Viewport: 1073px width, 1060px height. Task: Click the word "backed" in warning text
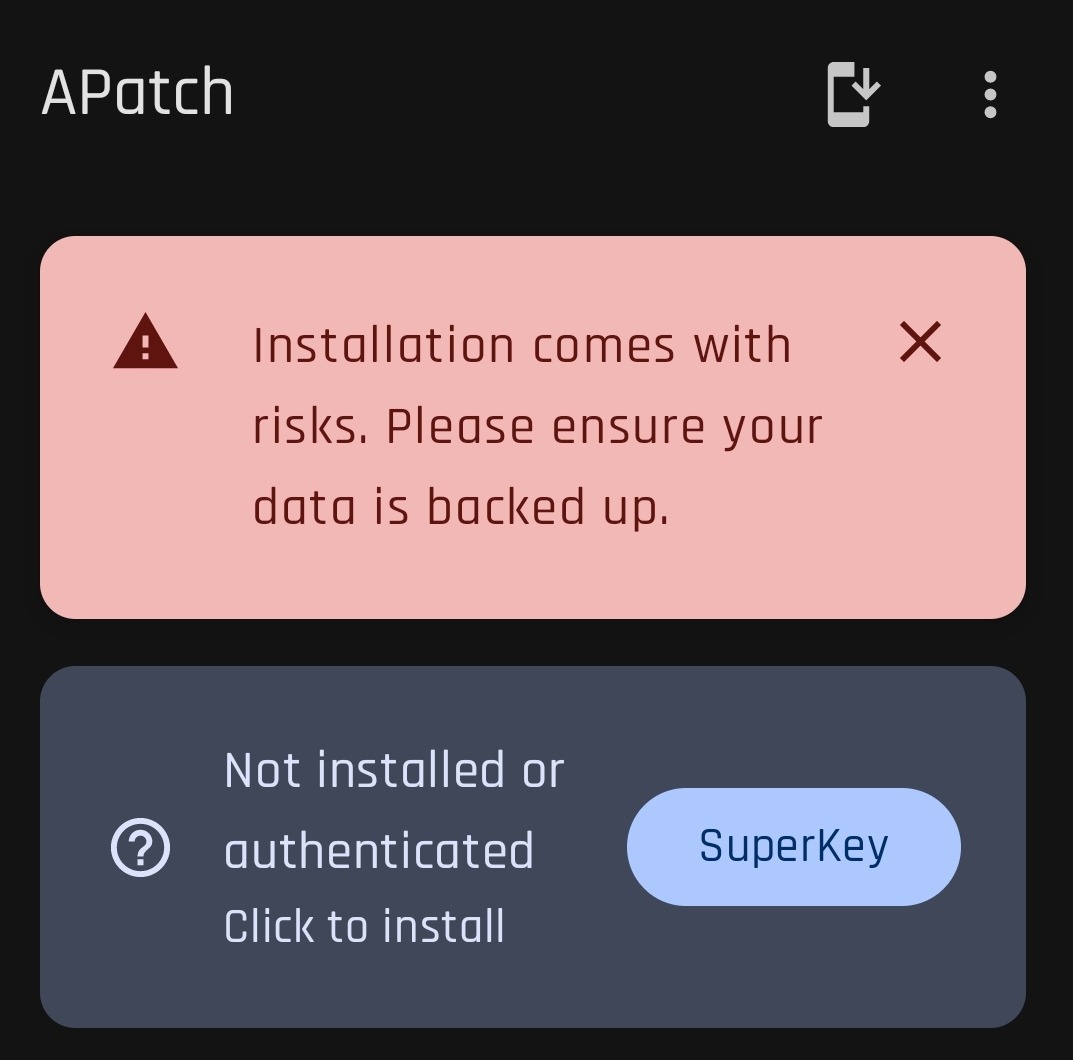(506, 507)
